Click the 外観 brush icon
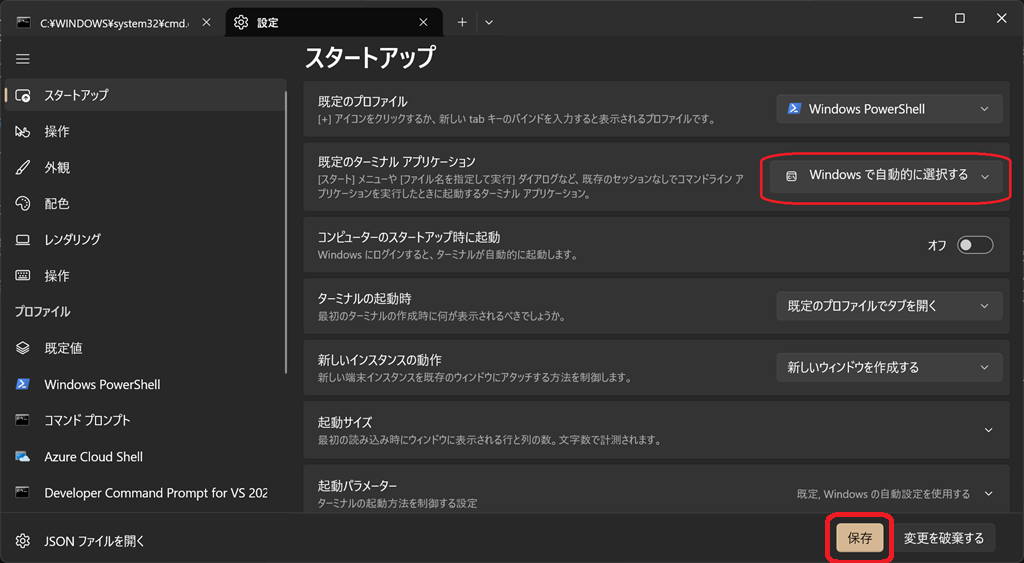1024x563 pixels. click(x=23, y=168)
